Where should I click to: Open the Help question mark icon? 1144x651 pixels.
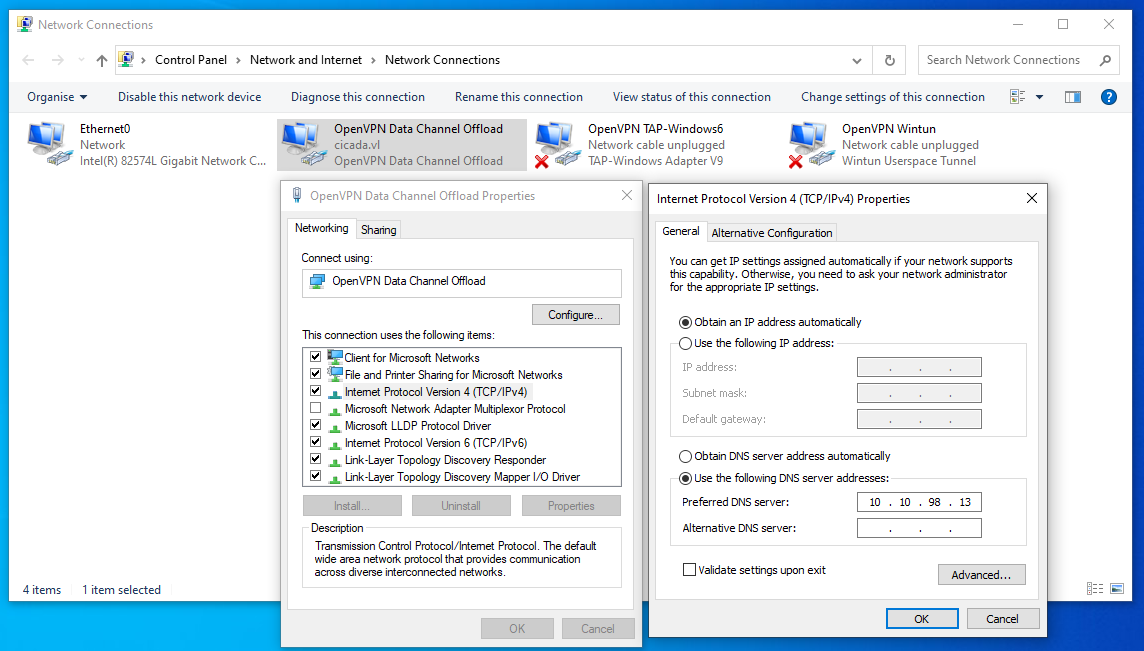click(x=1108, y=97)
